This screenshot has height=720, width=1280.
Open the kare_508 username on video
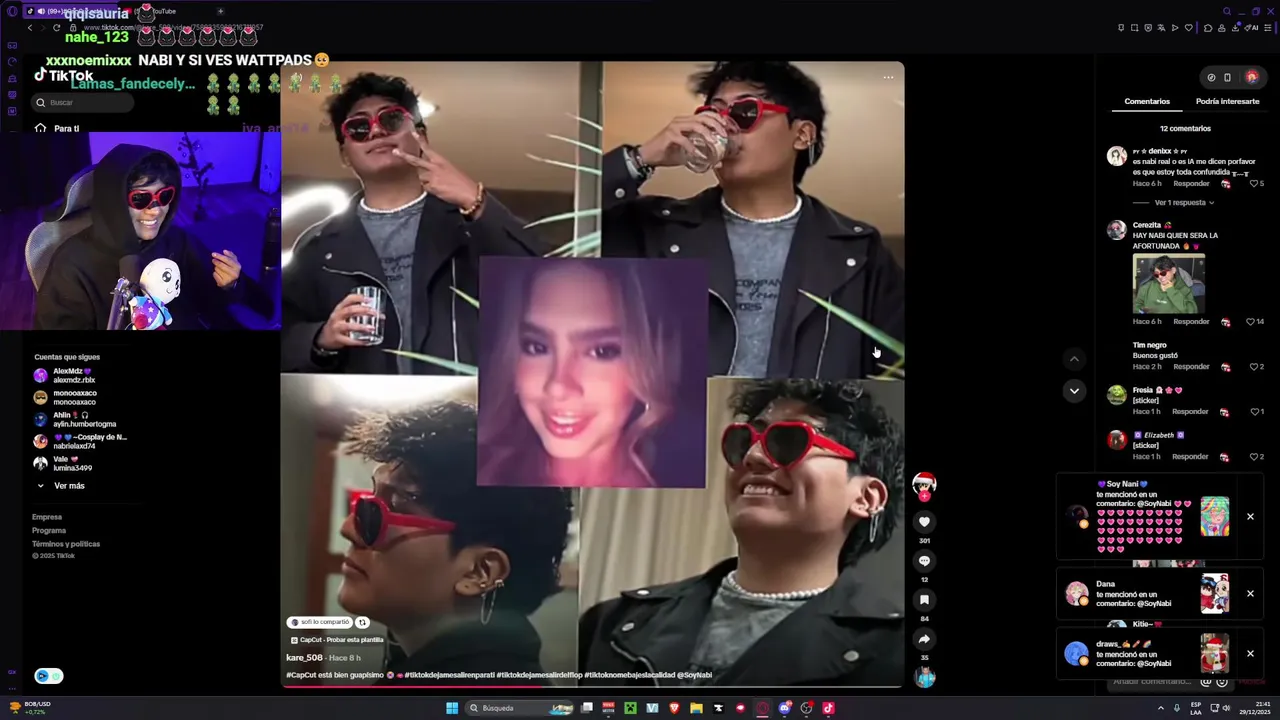[x=304, y=658]
